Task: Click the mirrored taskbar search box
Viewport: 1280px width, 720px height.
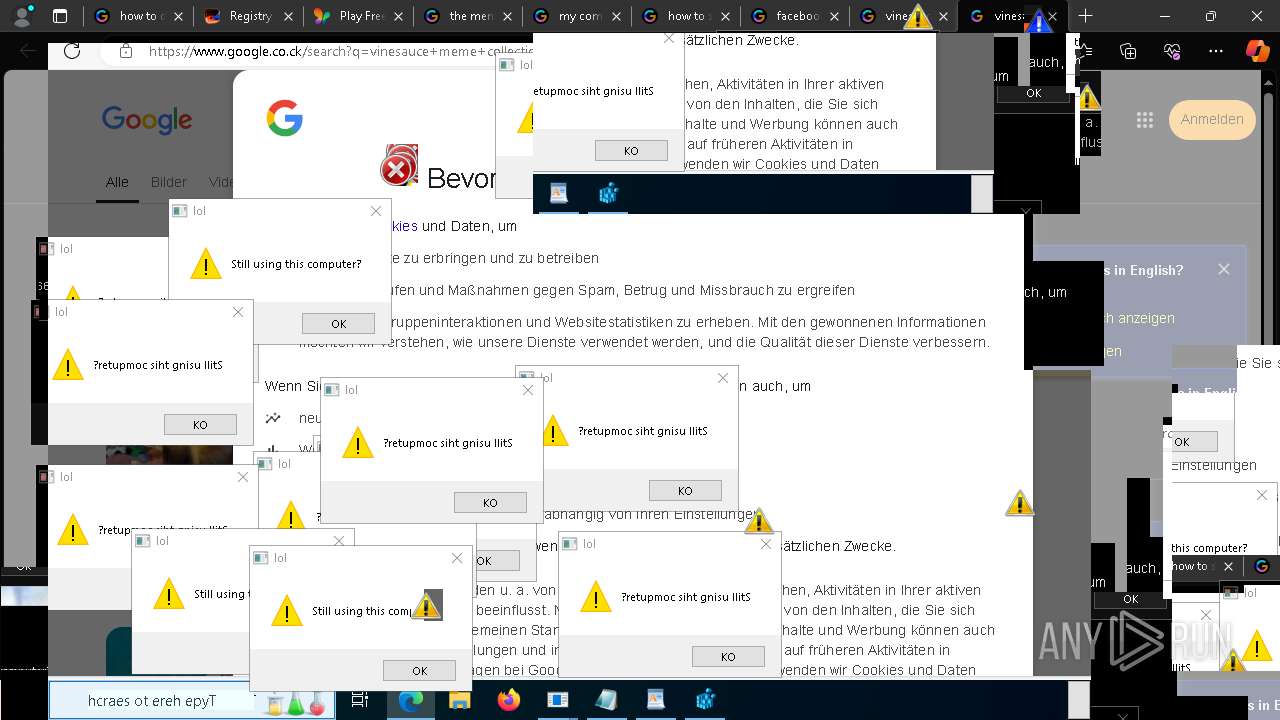Action: [190, 701]
